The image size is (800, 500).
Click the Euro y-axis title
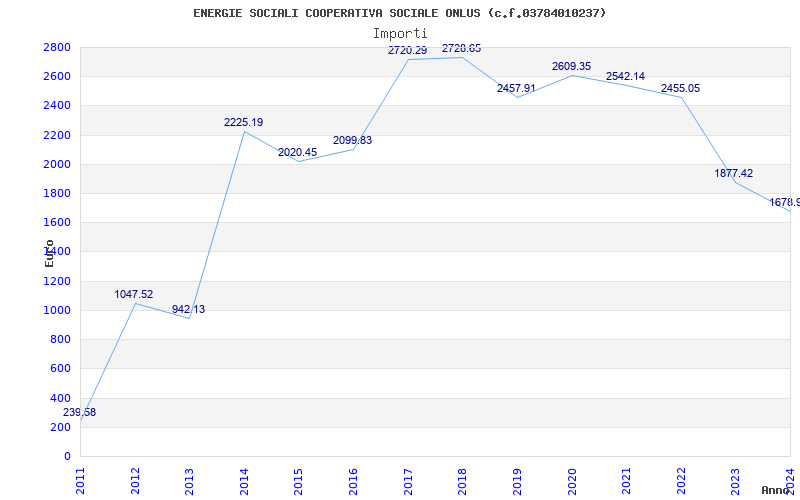pyautogui.click(x=49, y=253)
